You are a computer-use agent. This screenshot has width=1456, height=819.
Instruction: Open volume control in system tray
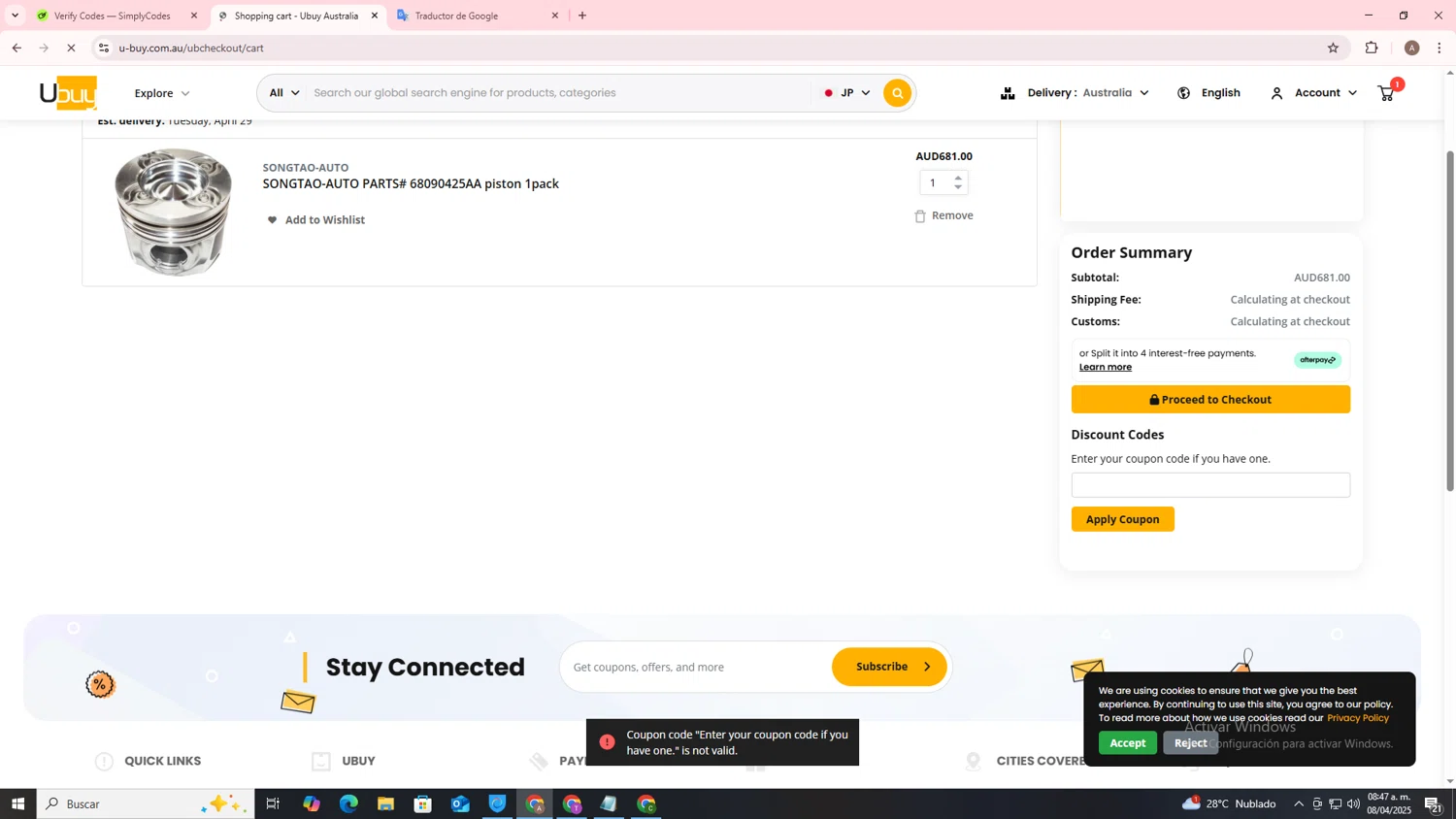tap(1353, 803)
